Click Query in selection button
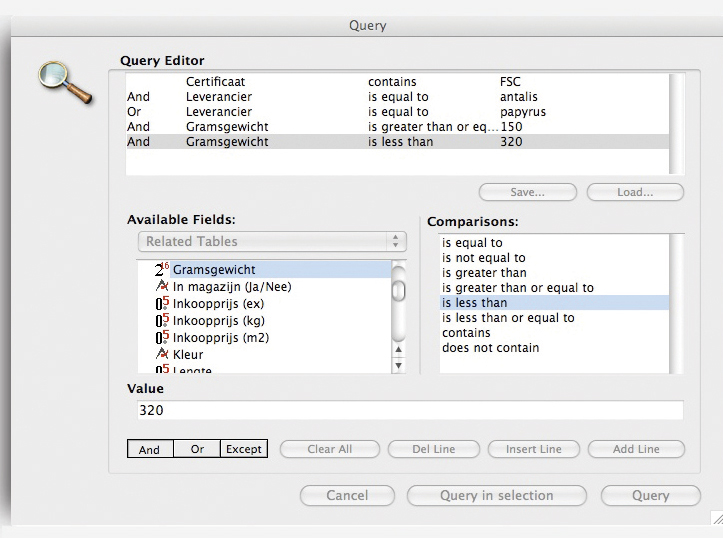This screenshot has width=723, height=538. [x=497, y=496]
